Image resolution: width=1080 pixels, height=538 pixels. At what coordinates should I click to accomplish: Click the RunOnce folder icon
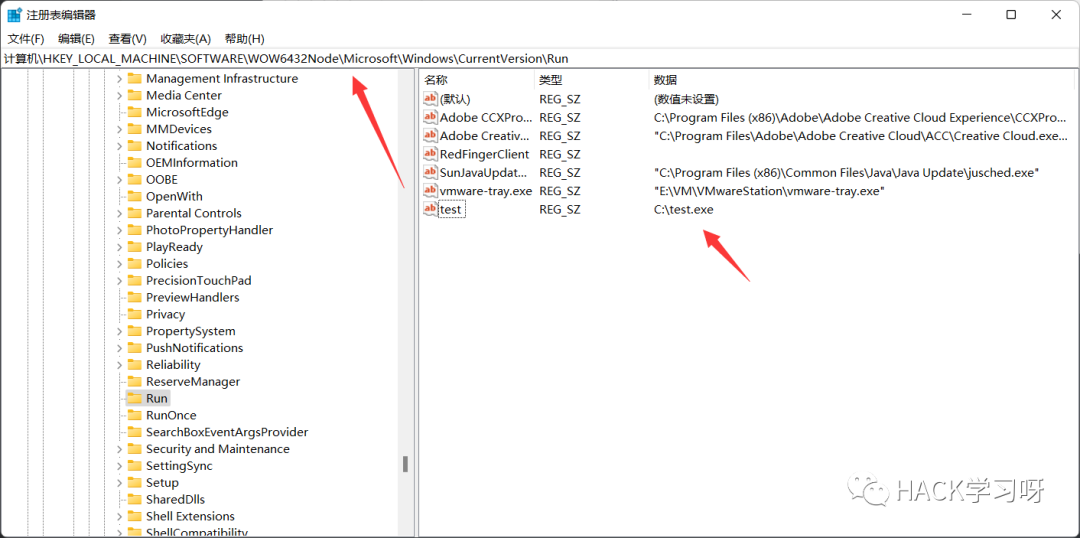coord(134,415)
